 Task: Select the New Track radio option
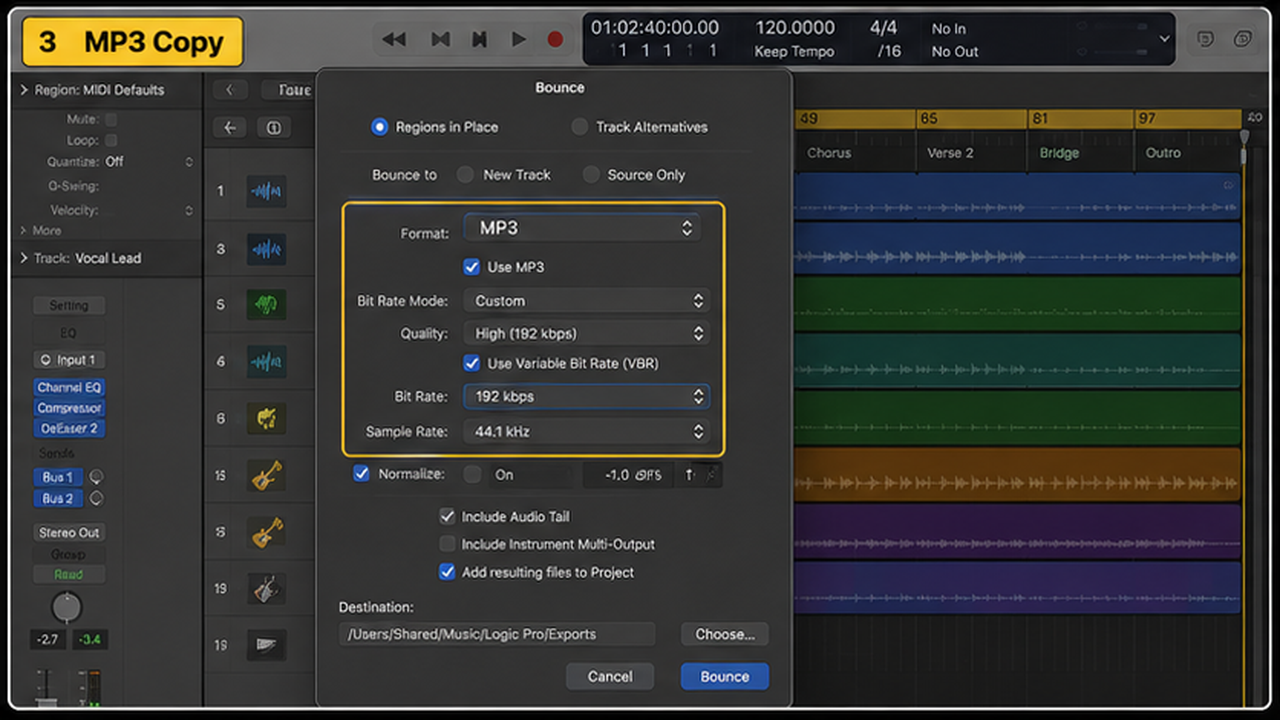pos(465,174)
